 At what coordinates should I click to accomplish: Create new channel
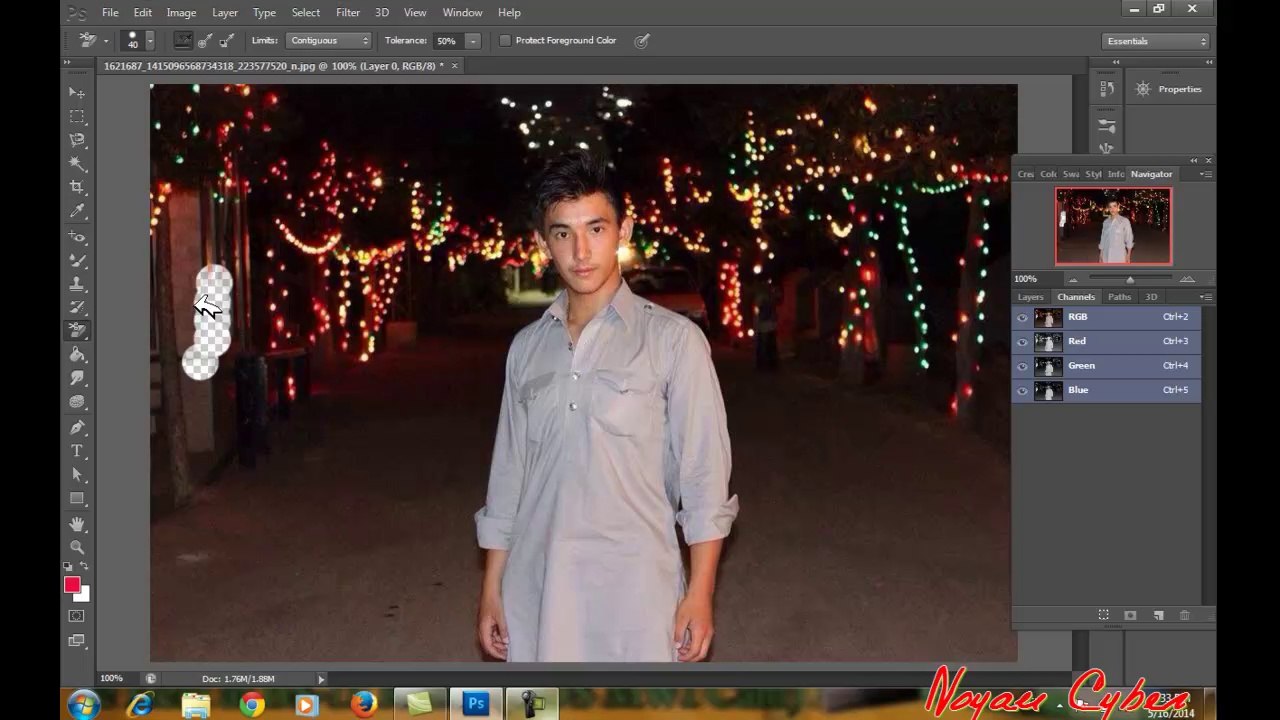pos(1158,615)
